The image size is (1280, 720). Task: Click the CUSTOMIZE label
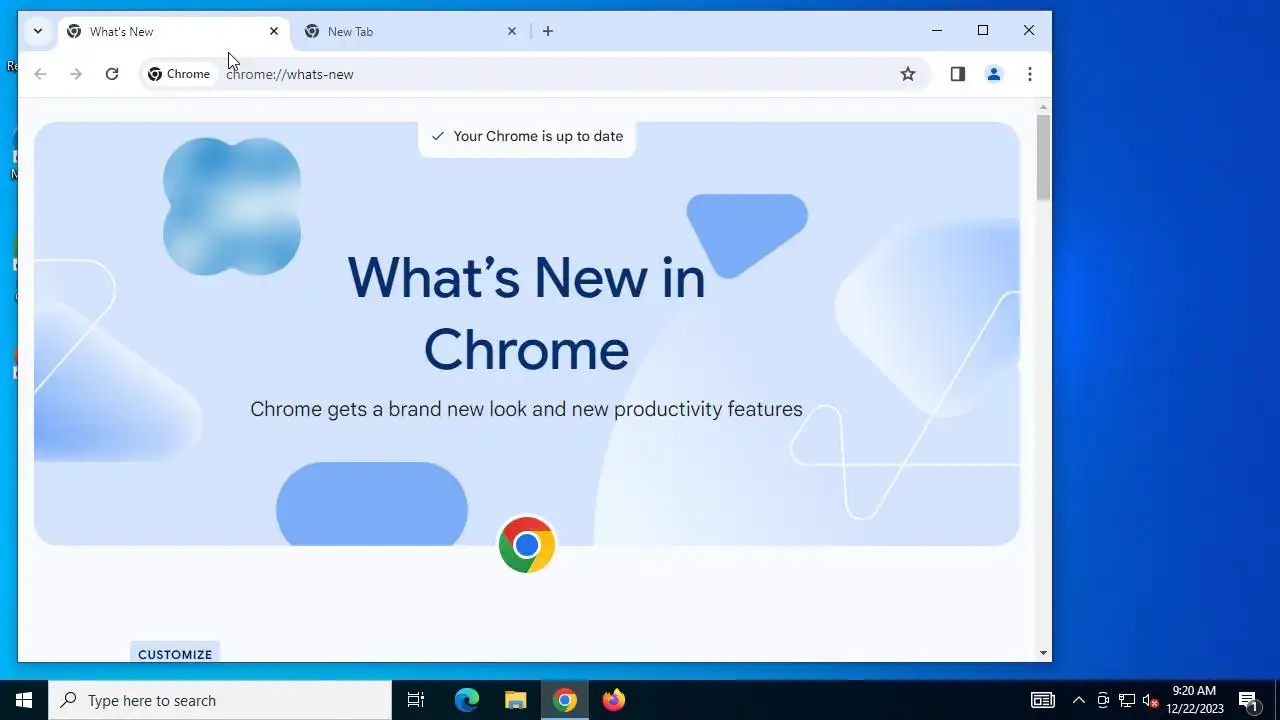(x=175, y=654)
